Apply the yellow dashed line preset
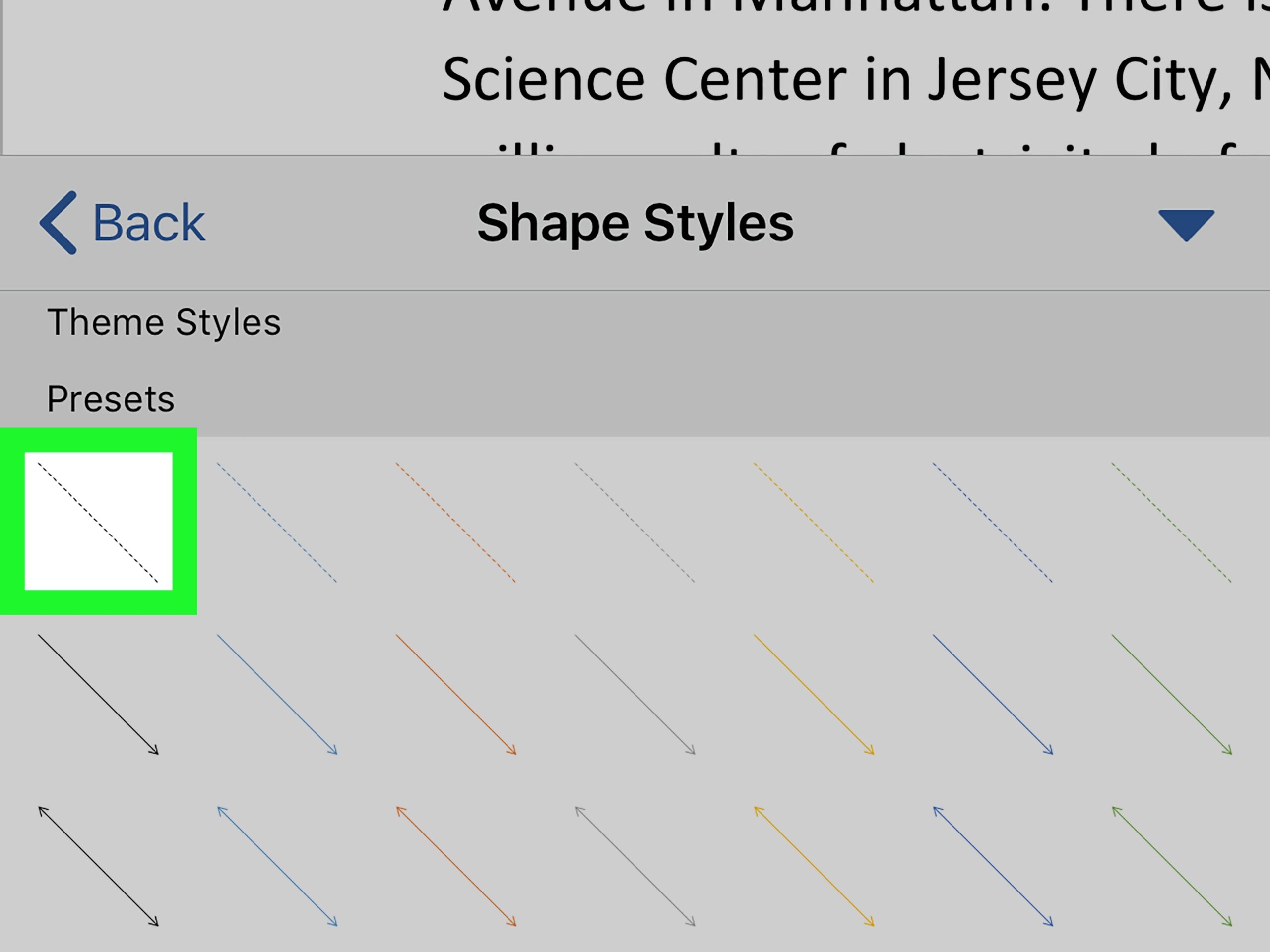Screen dimensions: 1270x952 tap(814, 522)
